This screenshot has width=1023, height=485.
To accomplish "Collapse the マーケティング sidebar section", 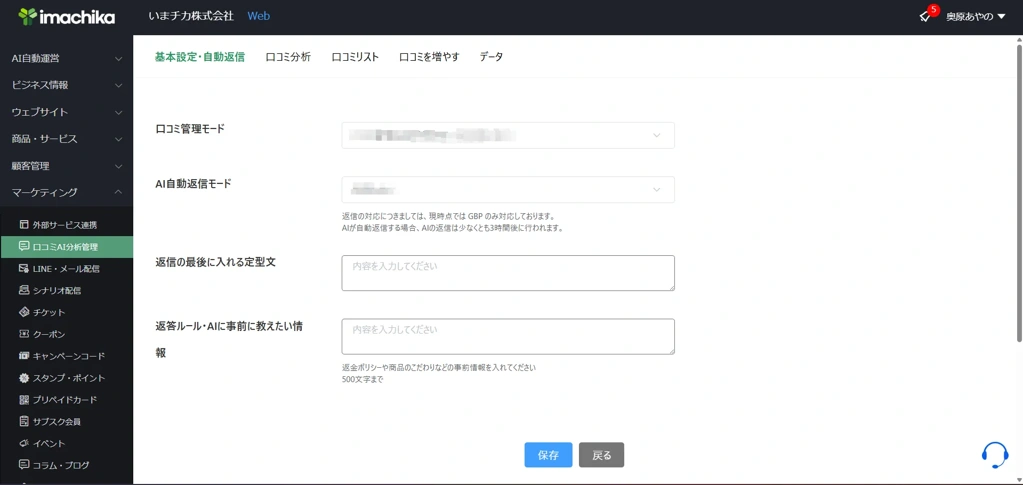I will pyautogui.click(x=67, y=192).
